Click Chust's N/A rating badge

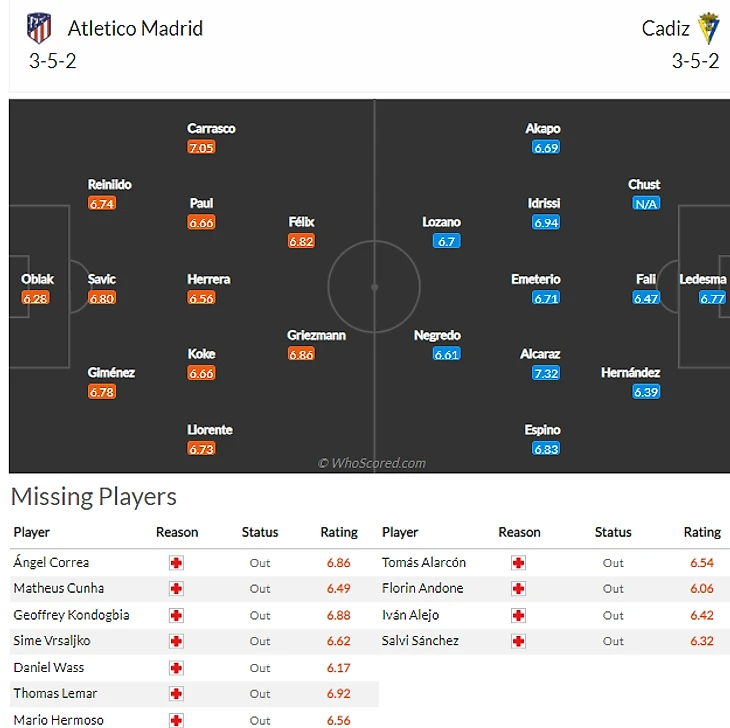(x=645, y=204)
